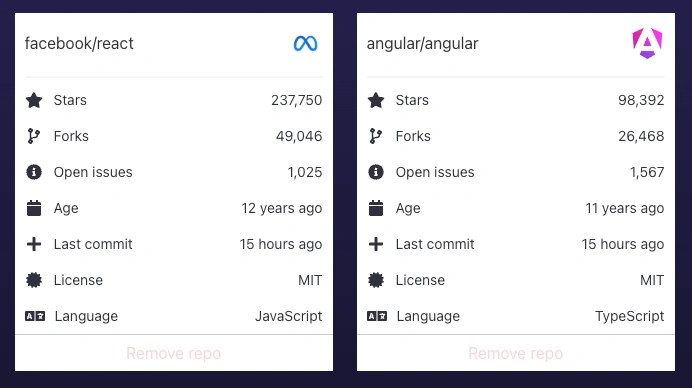Click the Open issues info icon for facebook/react
This screenshot has width=692, height=388.
click(34, 172)
